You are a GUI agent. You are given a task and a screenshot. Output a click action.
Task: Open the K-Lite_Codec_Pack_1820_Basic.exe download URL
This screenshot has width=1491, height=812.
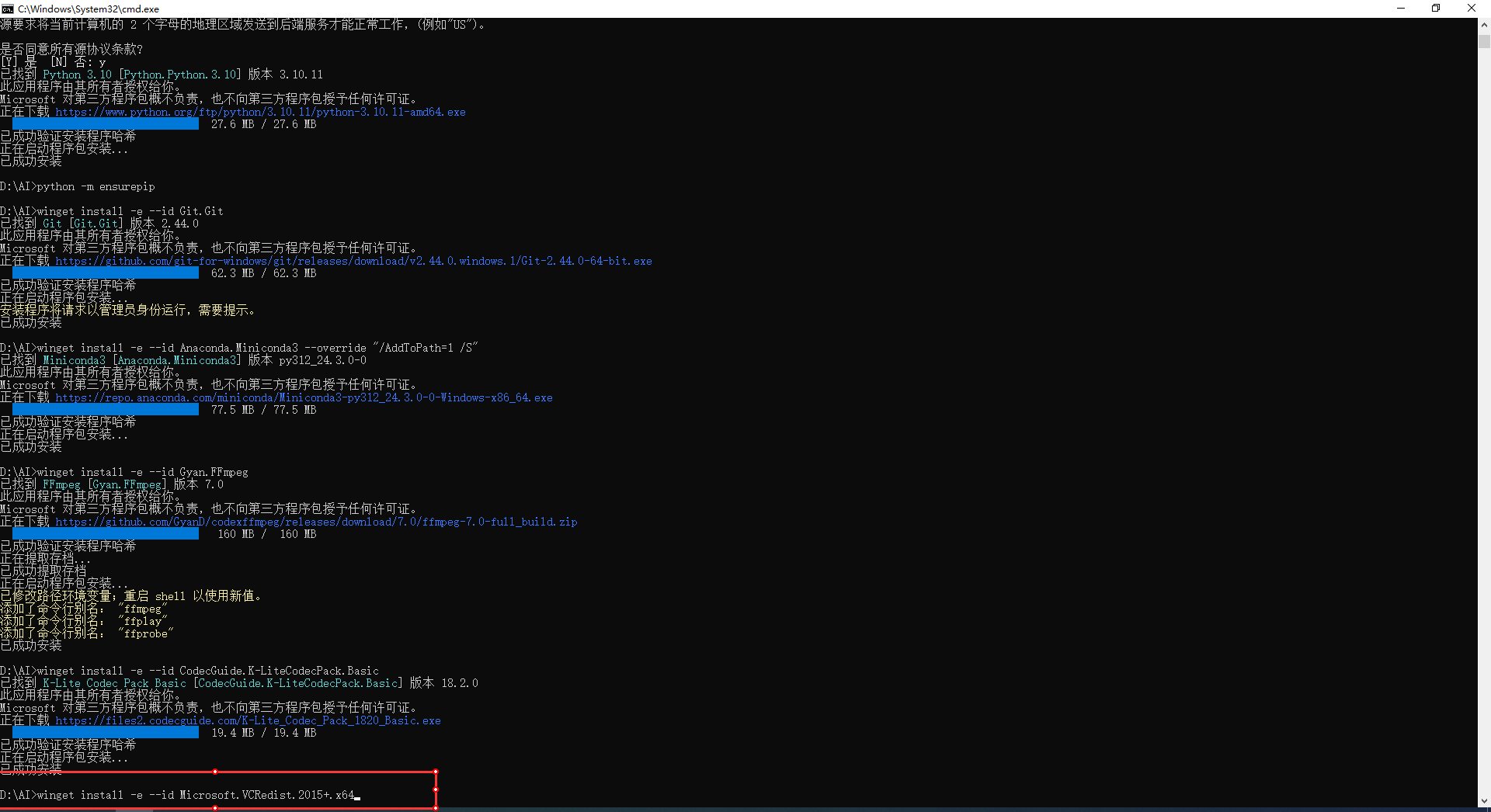[248, 720]
